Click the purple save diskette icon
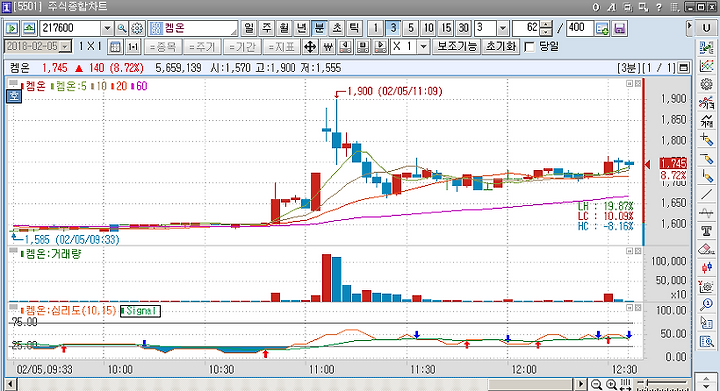720x391 pixels. (619, 28)
